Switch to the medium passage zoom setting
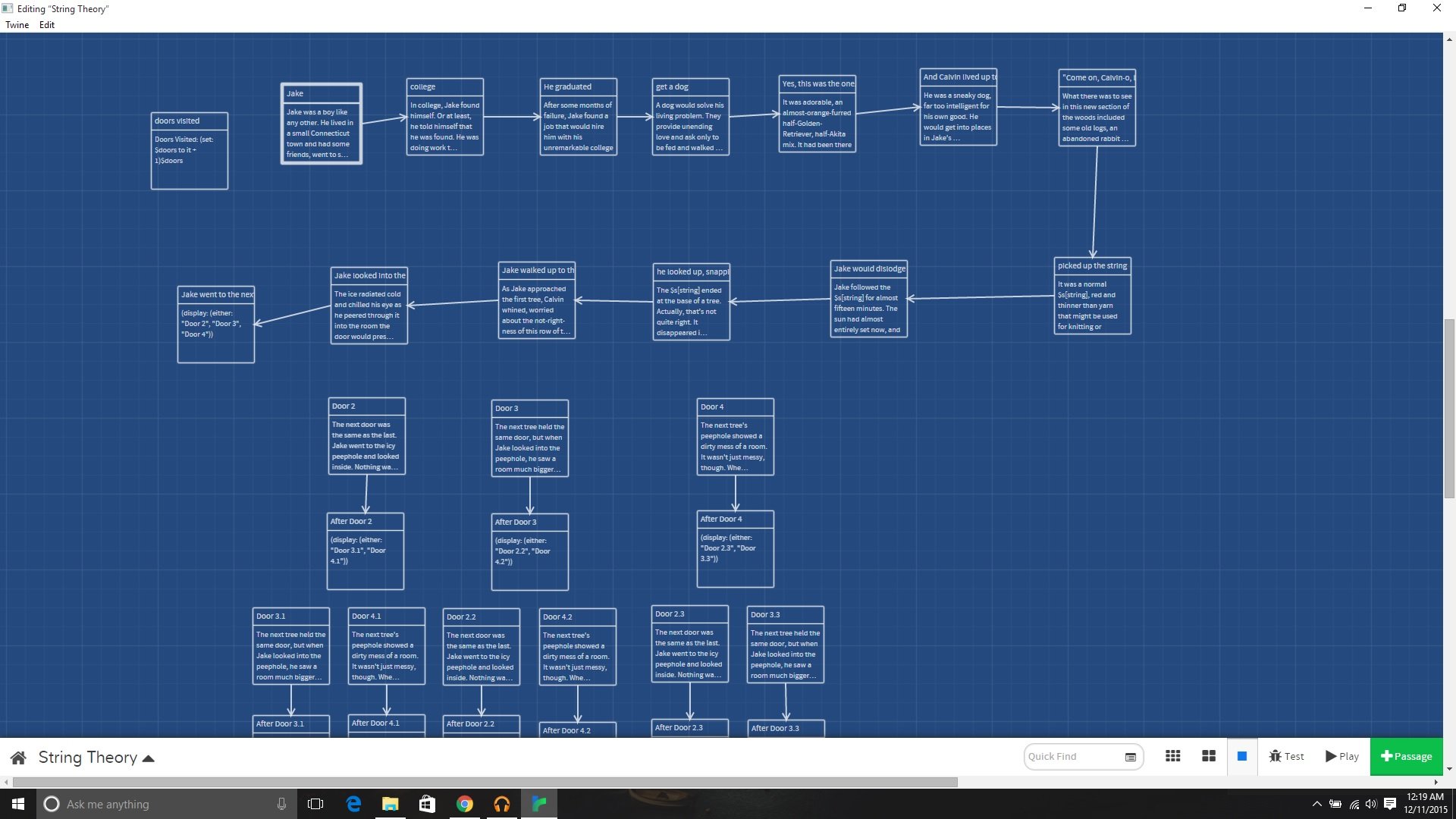The height and width of the screenshot is (819, 1456). 1209,756
